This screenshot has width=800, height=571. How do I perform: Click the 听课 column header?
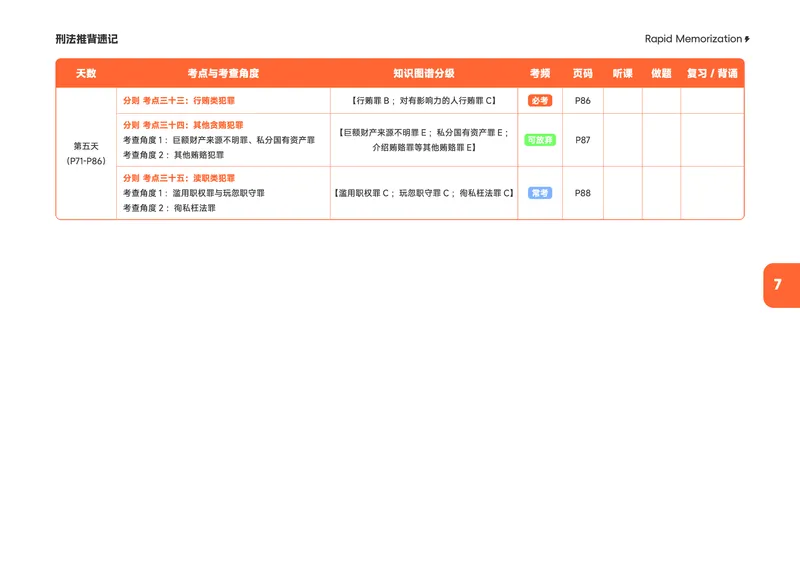point(622,73)
